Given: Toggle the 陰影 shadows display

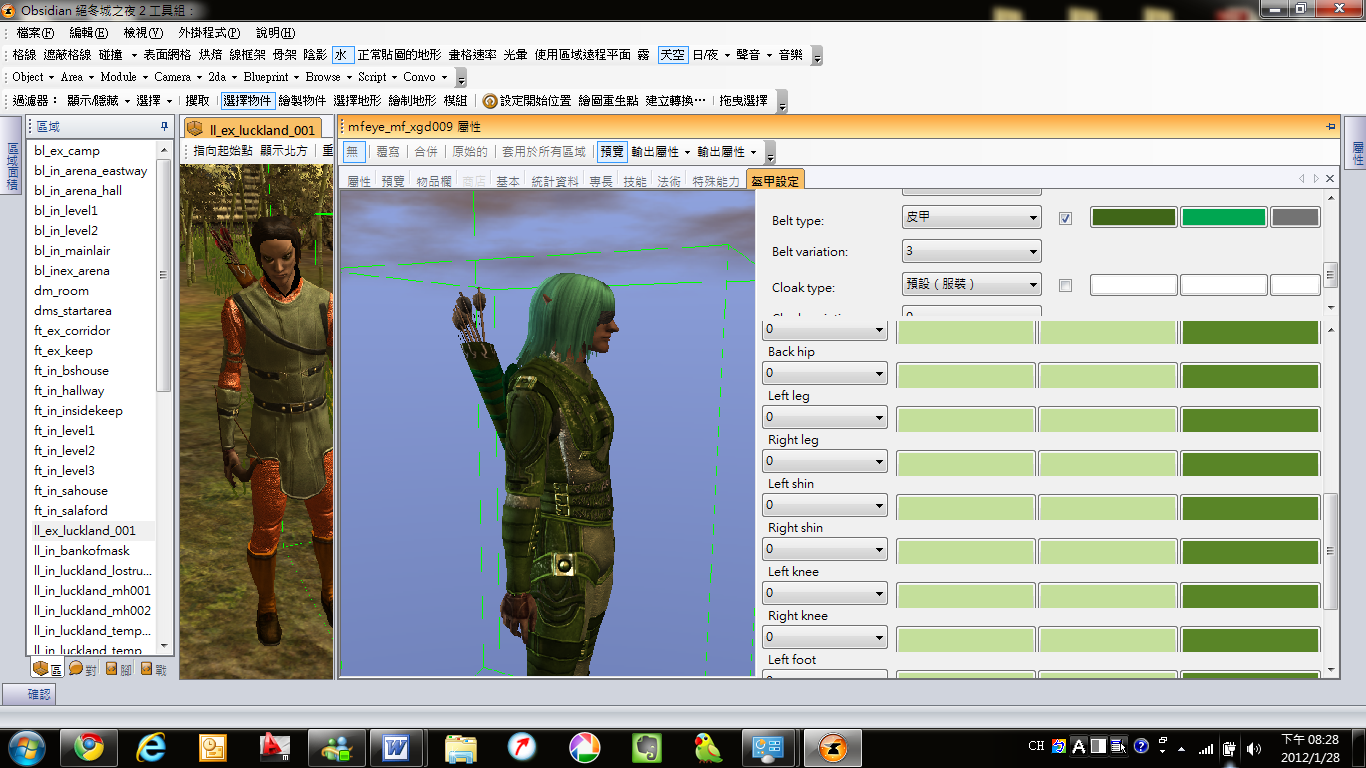Looking at the screenshot, I should tap(315, 55).
